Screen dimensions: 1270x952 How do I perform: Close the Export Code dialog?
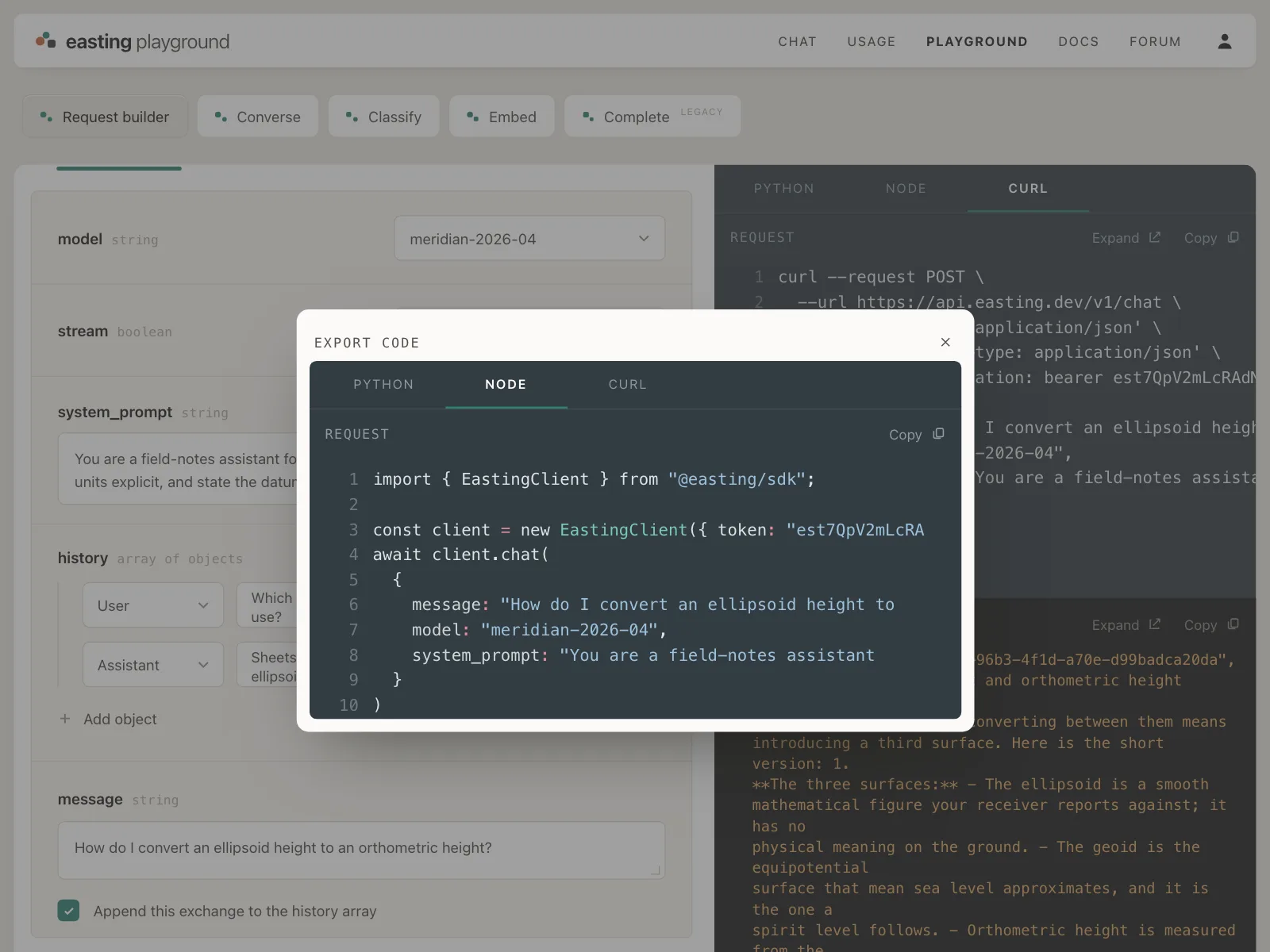[x=945, y=342]
